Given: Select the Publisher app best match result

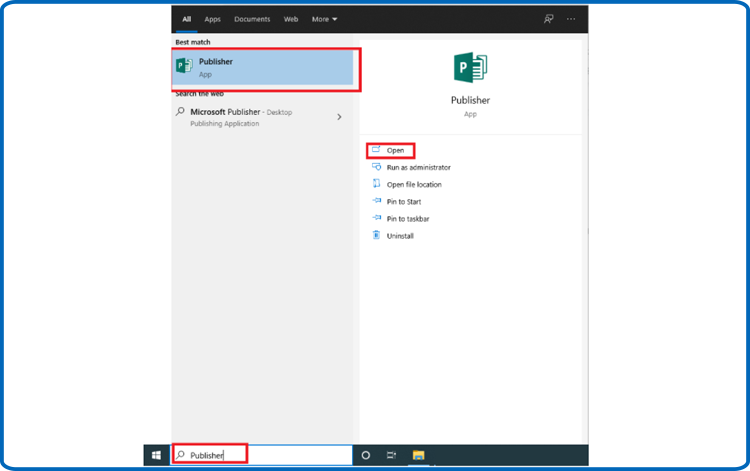Looking at the screenshot, I should point(263,67).
